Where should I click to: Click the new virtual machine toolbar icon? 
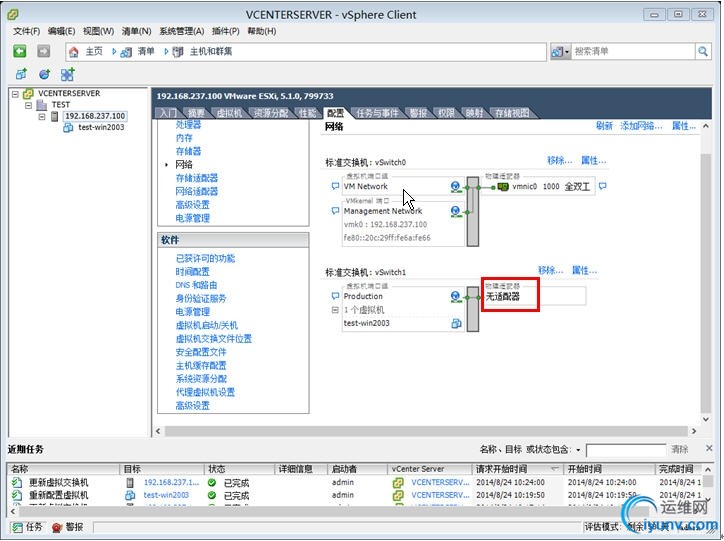point(21,74)
